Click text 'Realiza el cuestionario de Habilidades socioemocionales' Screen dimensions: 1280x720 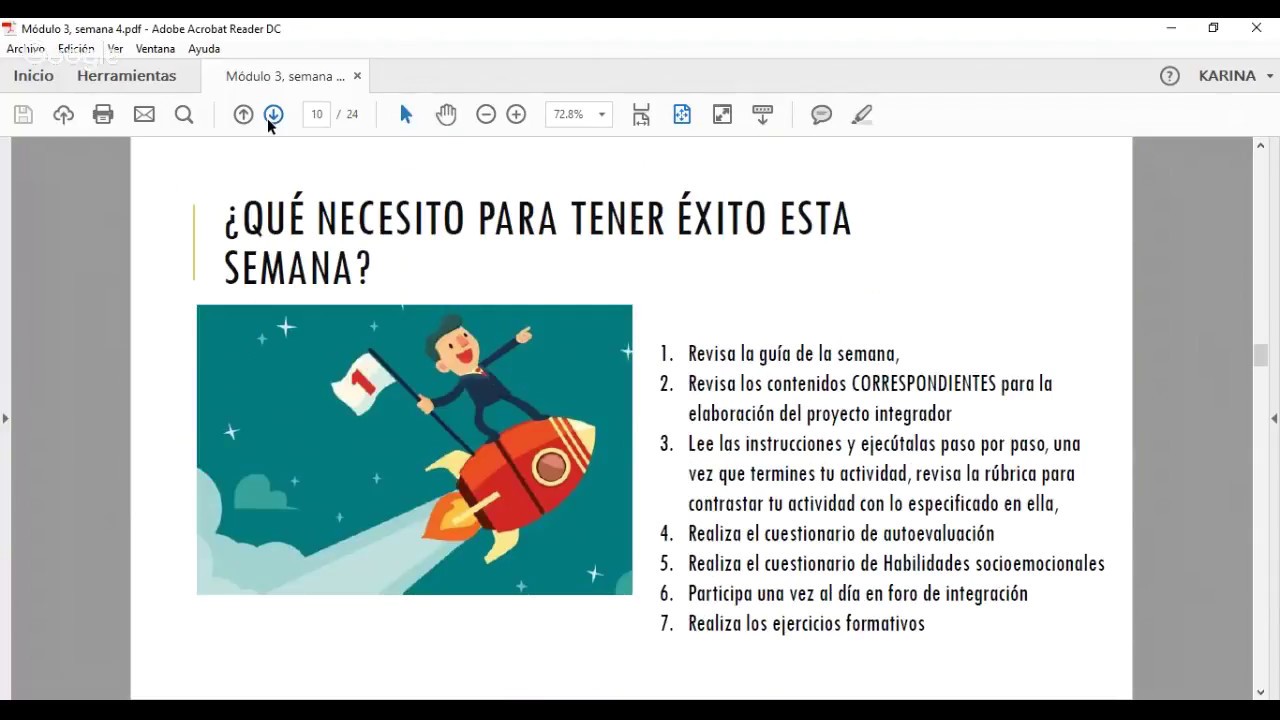click(x=896, y=563)
